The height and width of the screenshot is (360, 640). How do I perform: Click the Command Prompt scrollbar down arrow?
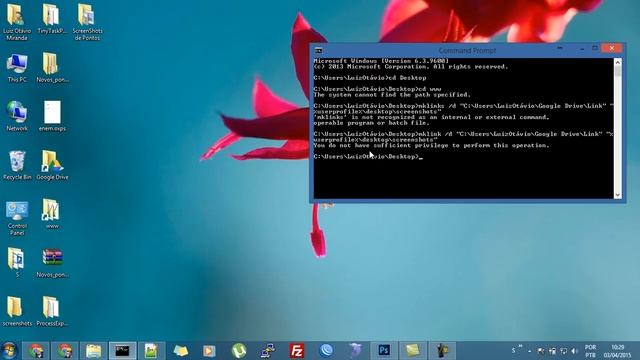tap(618, 195)
